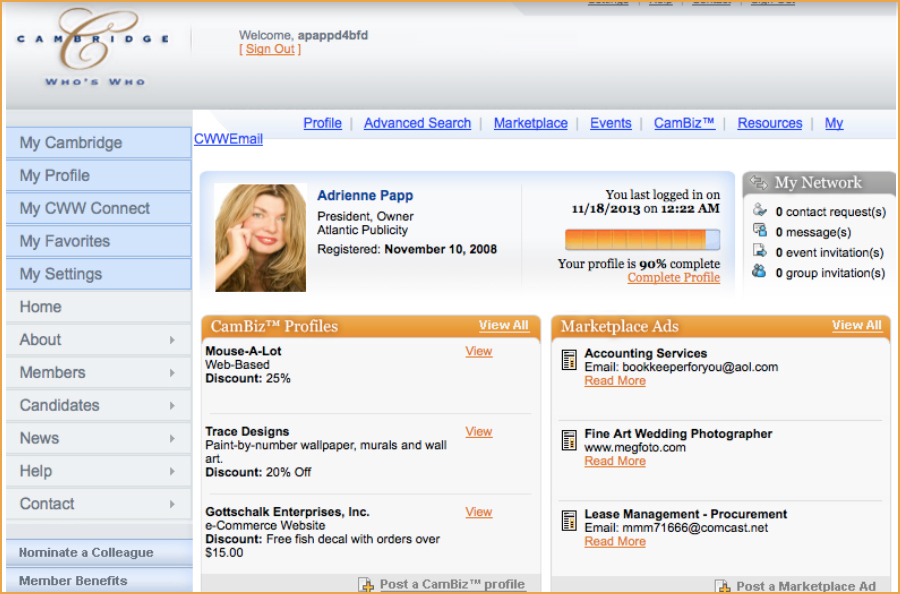Click the Sign Out link under welcome
This screenshot has height=594, width=900.
click(x=270, y=49)
